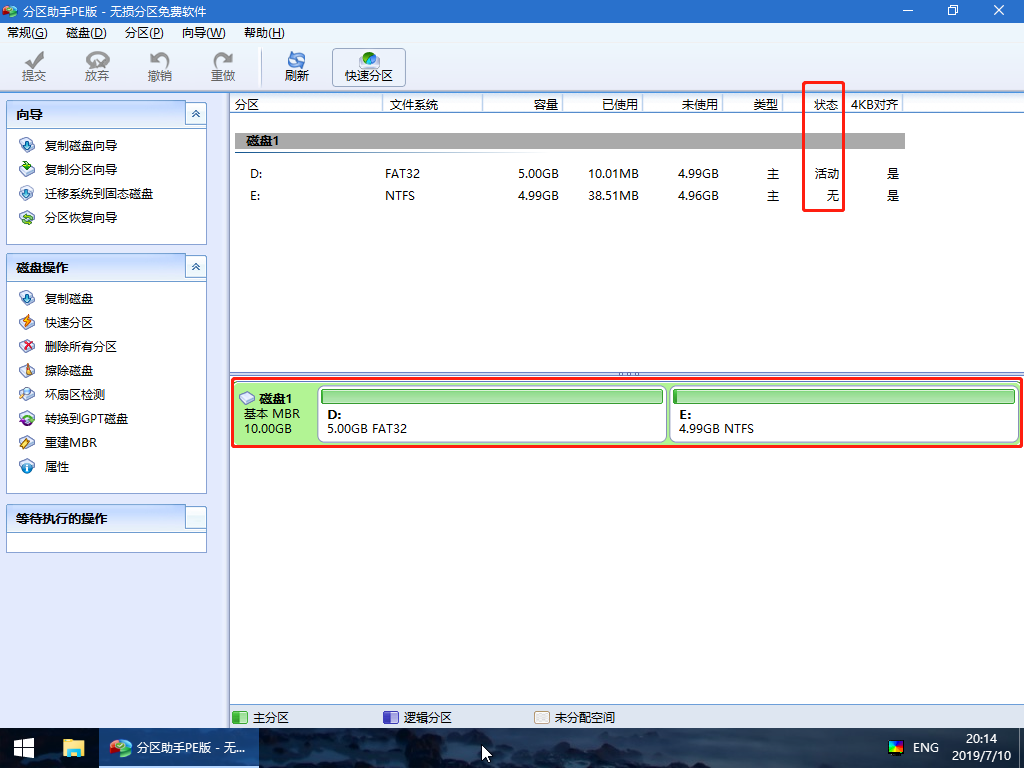Open the 磁盘(D) menu

coord(86,33)
